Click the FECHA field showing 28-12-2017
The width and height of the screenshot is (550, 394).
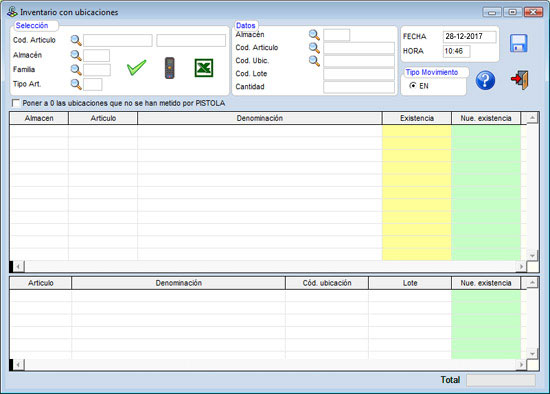pos(470,36)
